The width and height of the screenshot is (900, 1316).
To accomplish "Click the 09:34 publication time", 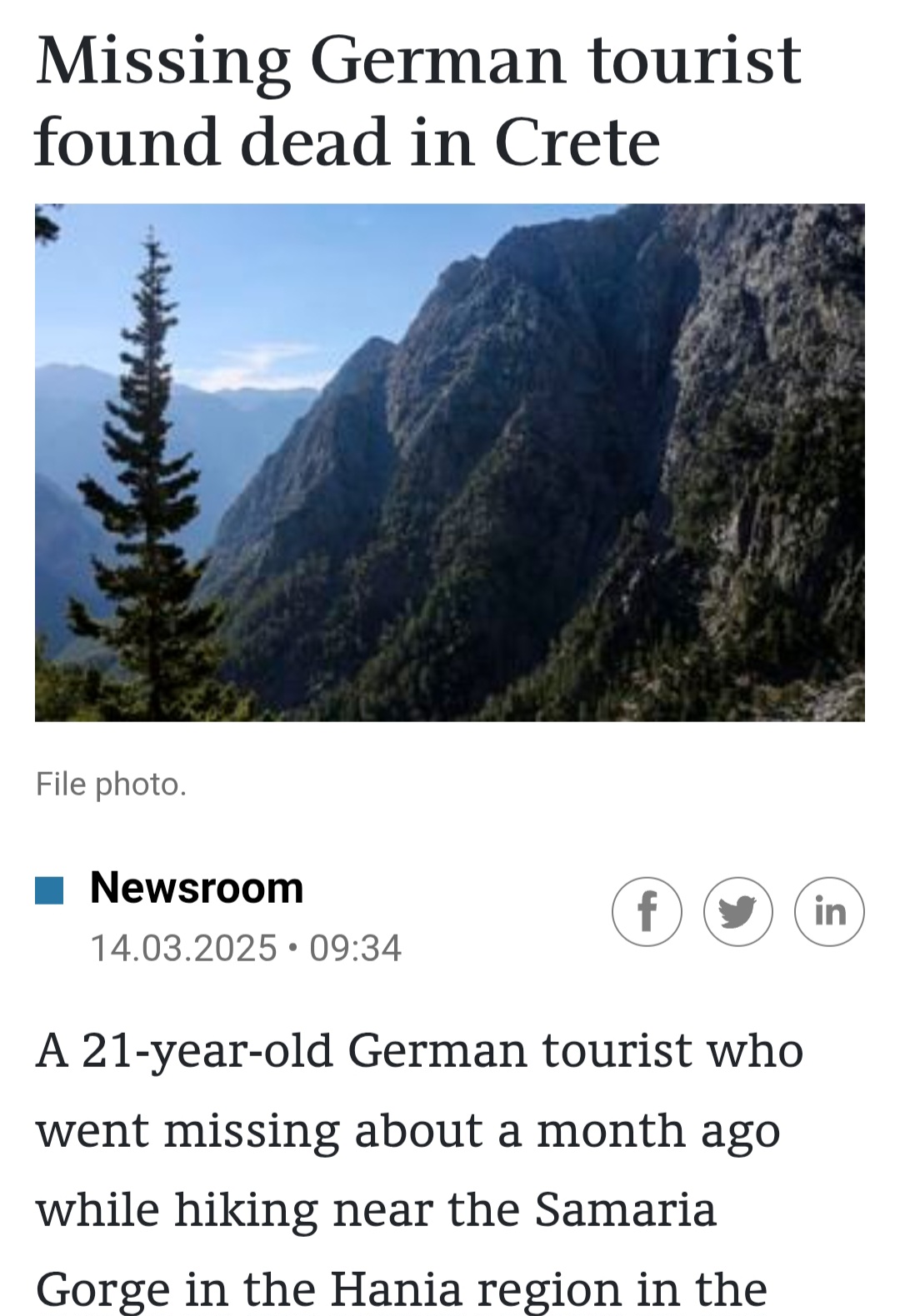I will point(355,948).
